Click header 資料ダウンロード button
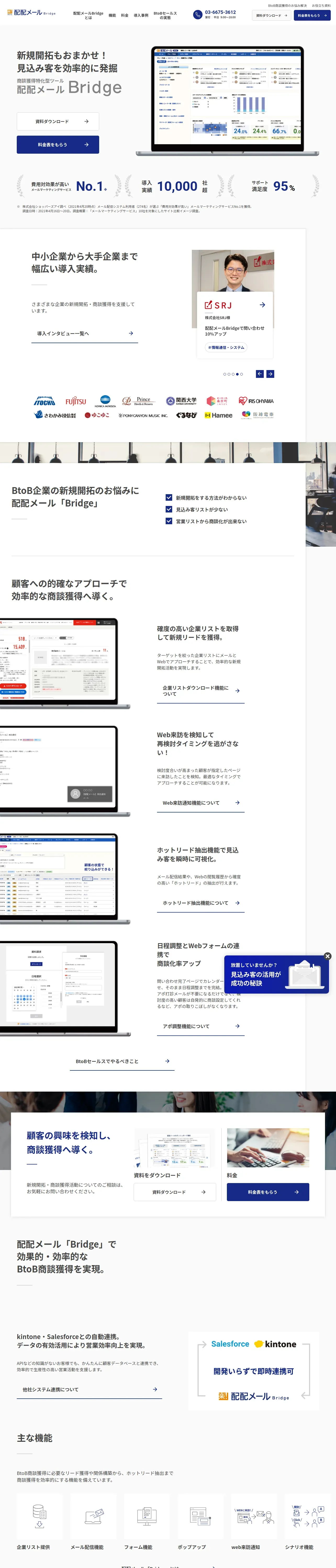Image resolution: width=336 pixels, height=1568 pixels. 271,15
